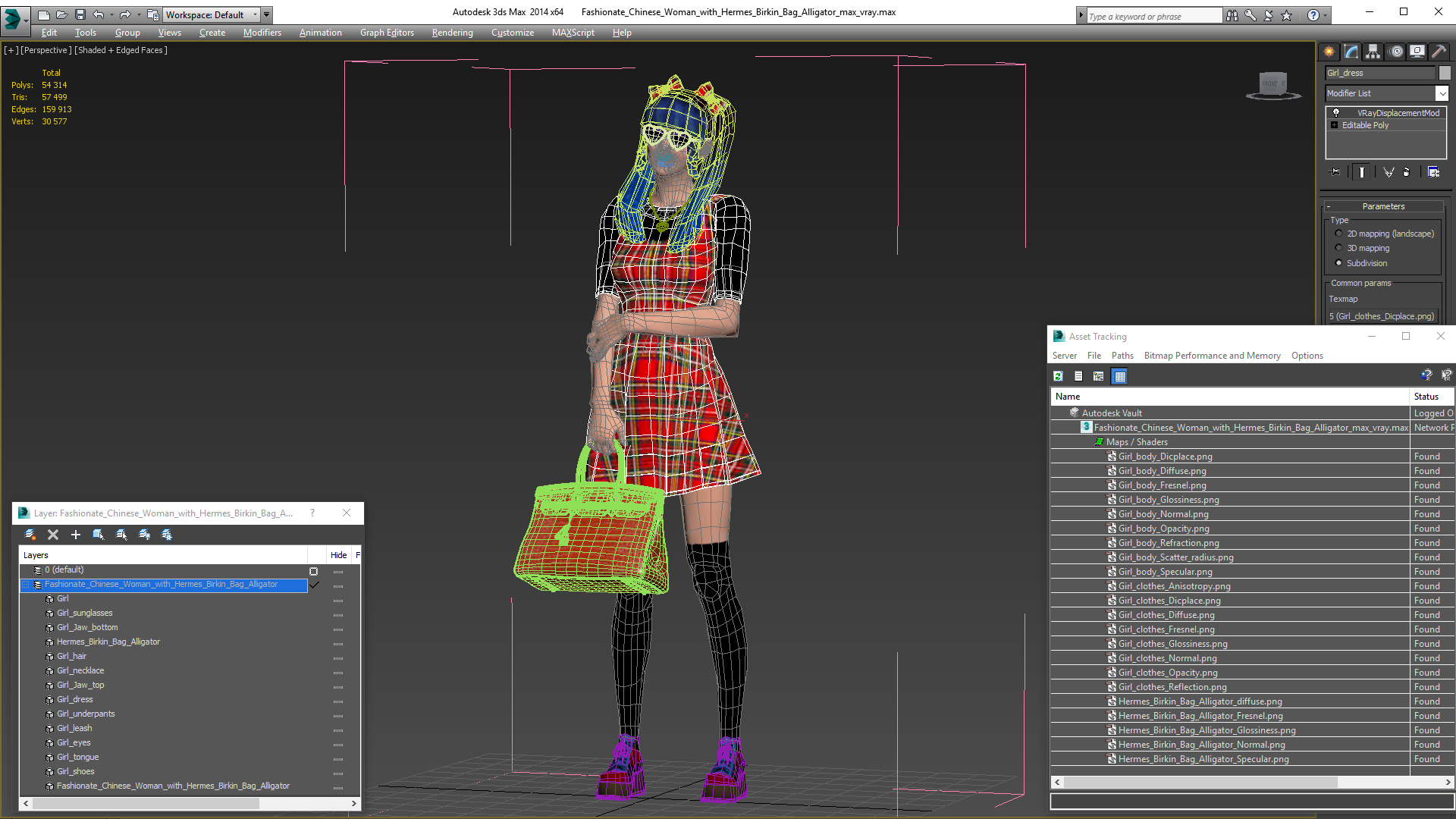Click Refresh icon in Asset Tracking toolbar
This screenshot has width=1456, height=819.
1058,376
